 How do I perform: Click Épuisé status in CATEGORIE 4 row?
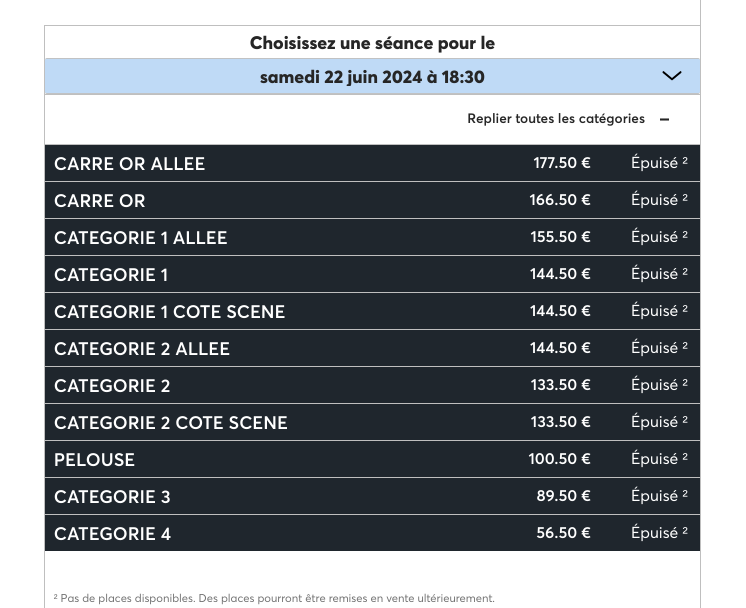[659, 533]
